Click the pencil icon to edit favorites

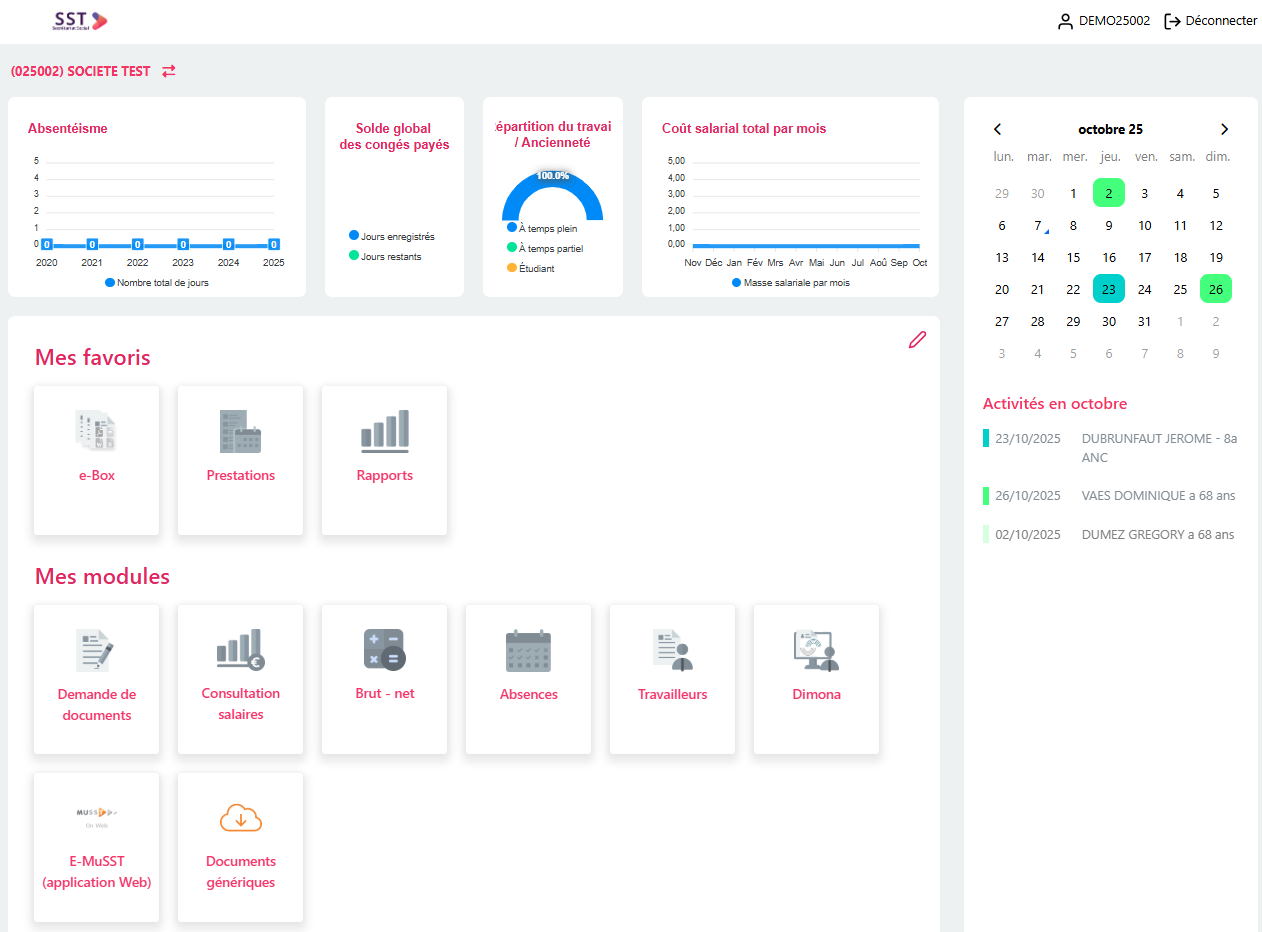pos(917,340)
